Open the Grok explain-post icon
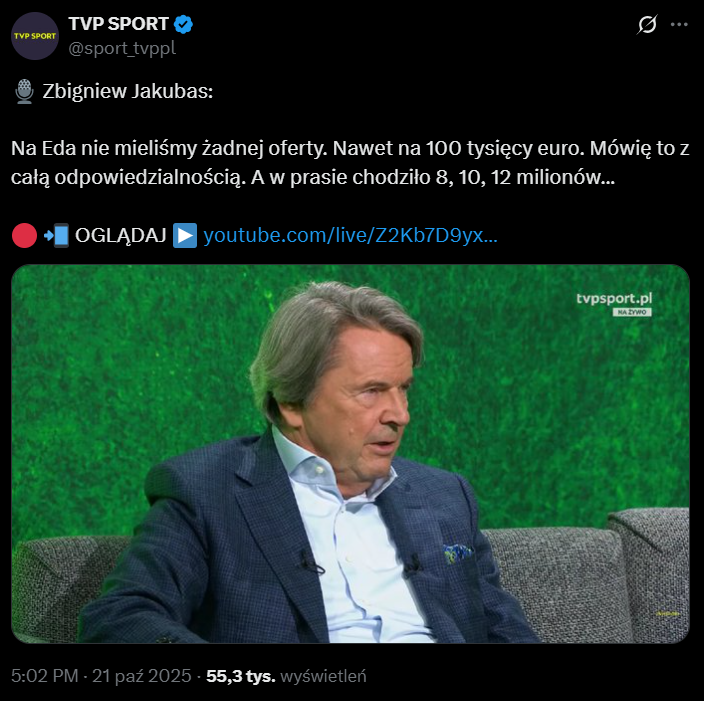Image resolution: width=704 pixels, height=701 pixels. point(647,24)
